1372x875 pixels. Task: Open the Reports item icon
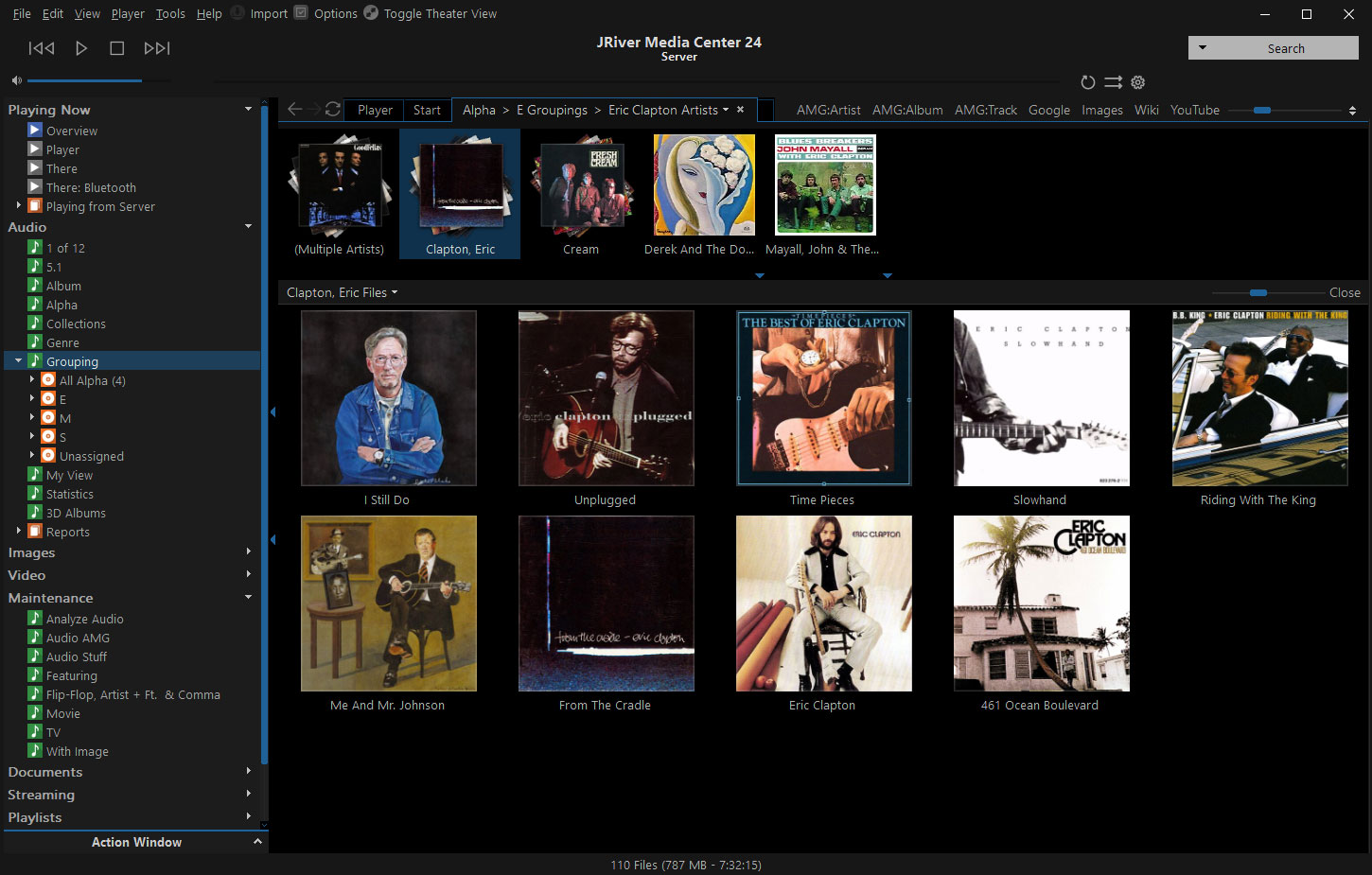[35, 531]
